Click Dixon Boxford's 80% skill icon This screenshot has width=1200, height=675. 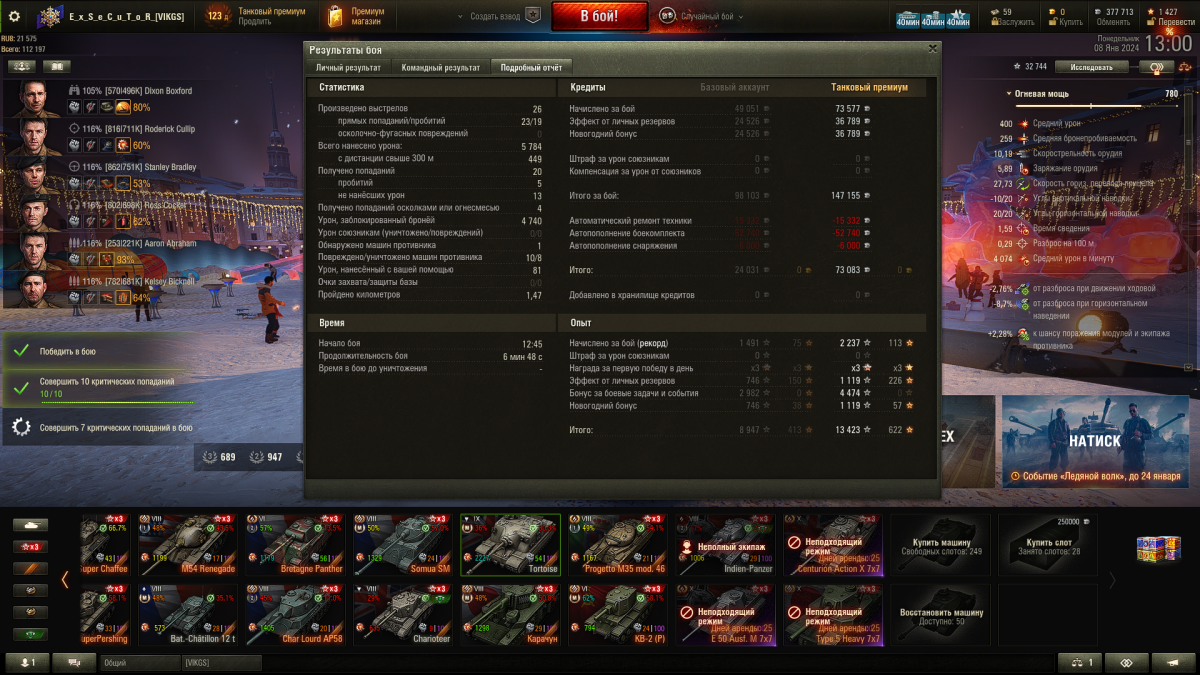pos(123,107)
